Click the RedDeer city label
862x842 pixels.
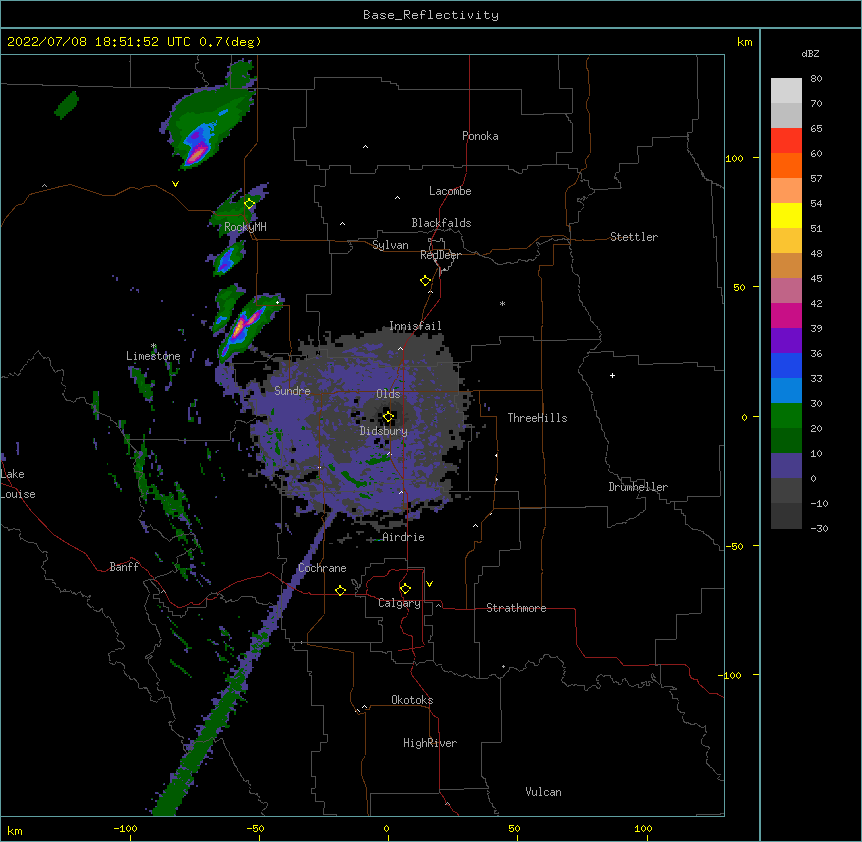coord(440,255)
